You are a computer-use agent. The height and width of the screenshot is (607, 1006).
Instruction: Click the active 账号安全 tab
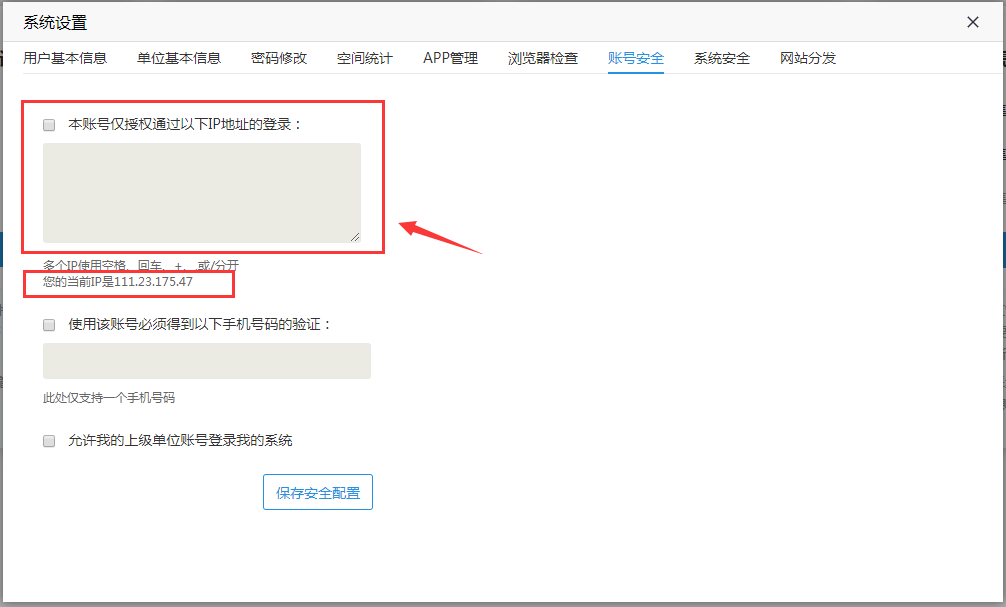tap(636, 58)
